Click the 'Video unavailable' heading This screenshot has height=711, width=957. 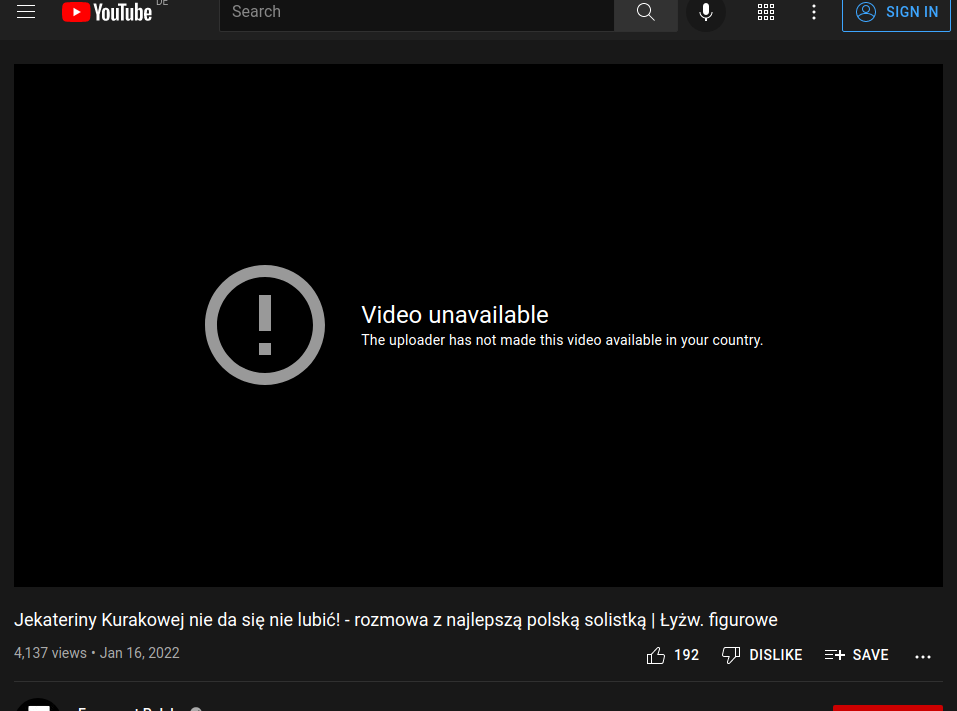tap(455, 315)
